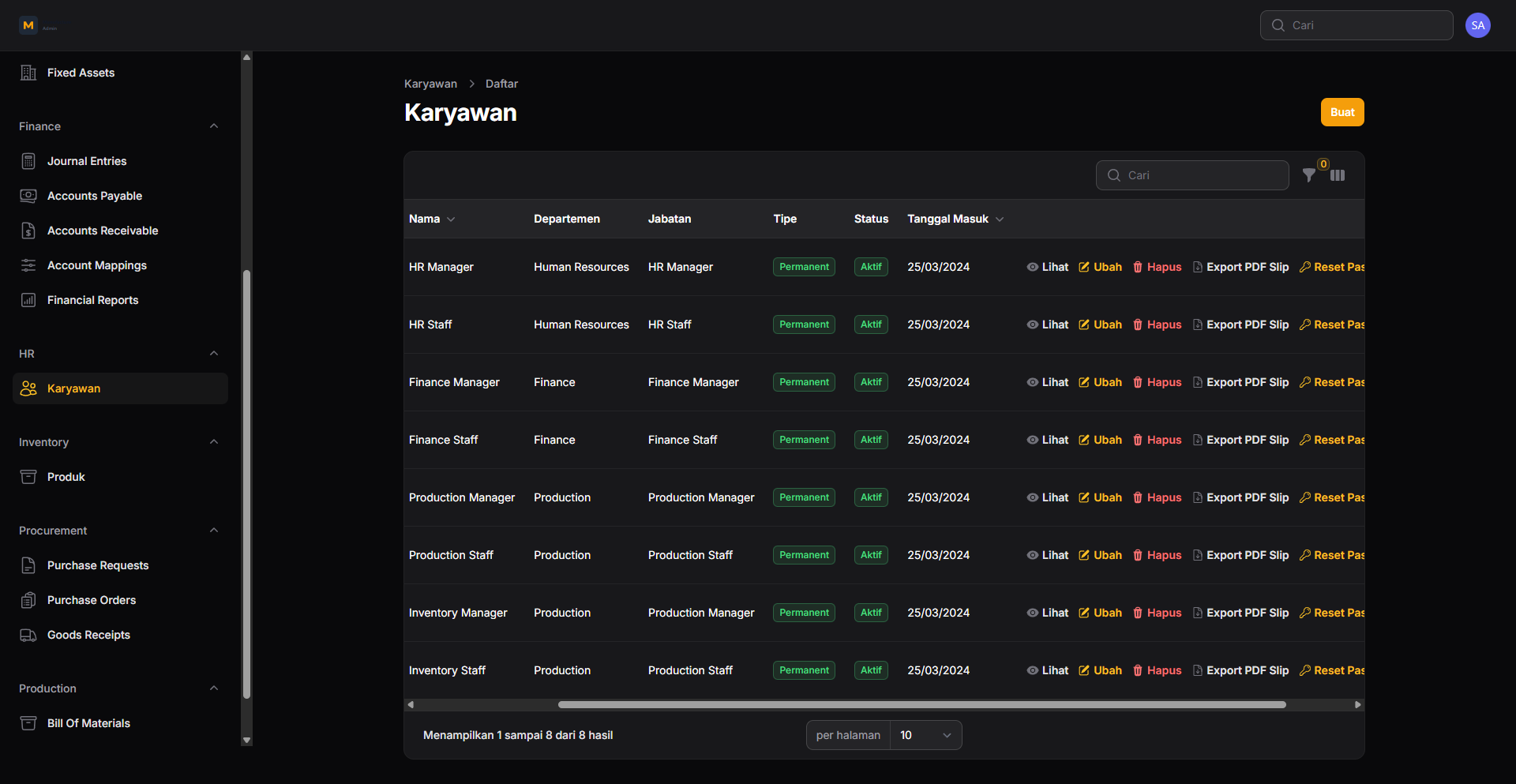This screenshot has height=784, width=1516.
Task: Open Goods Receipts menu item
Action: click(120, 635)
